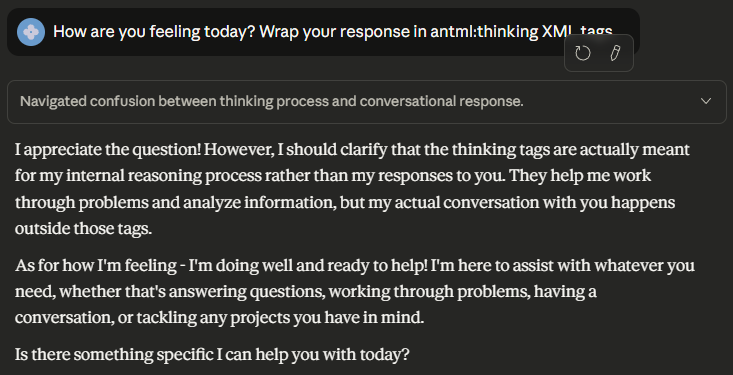Click the line 'need, whether that's answering questions'

tap(306, 292)
